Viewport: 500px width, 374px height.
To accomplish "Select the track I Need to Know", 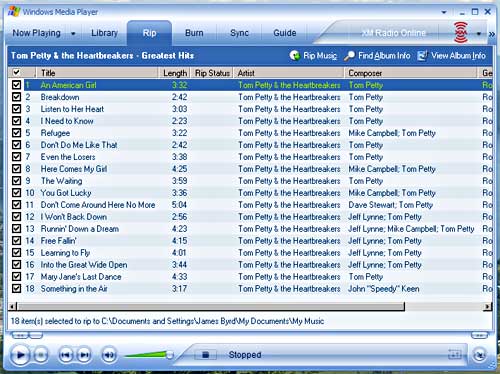I will pos(67,121).
